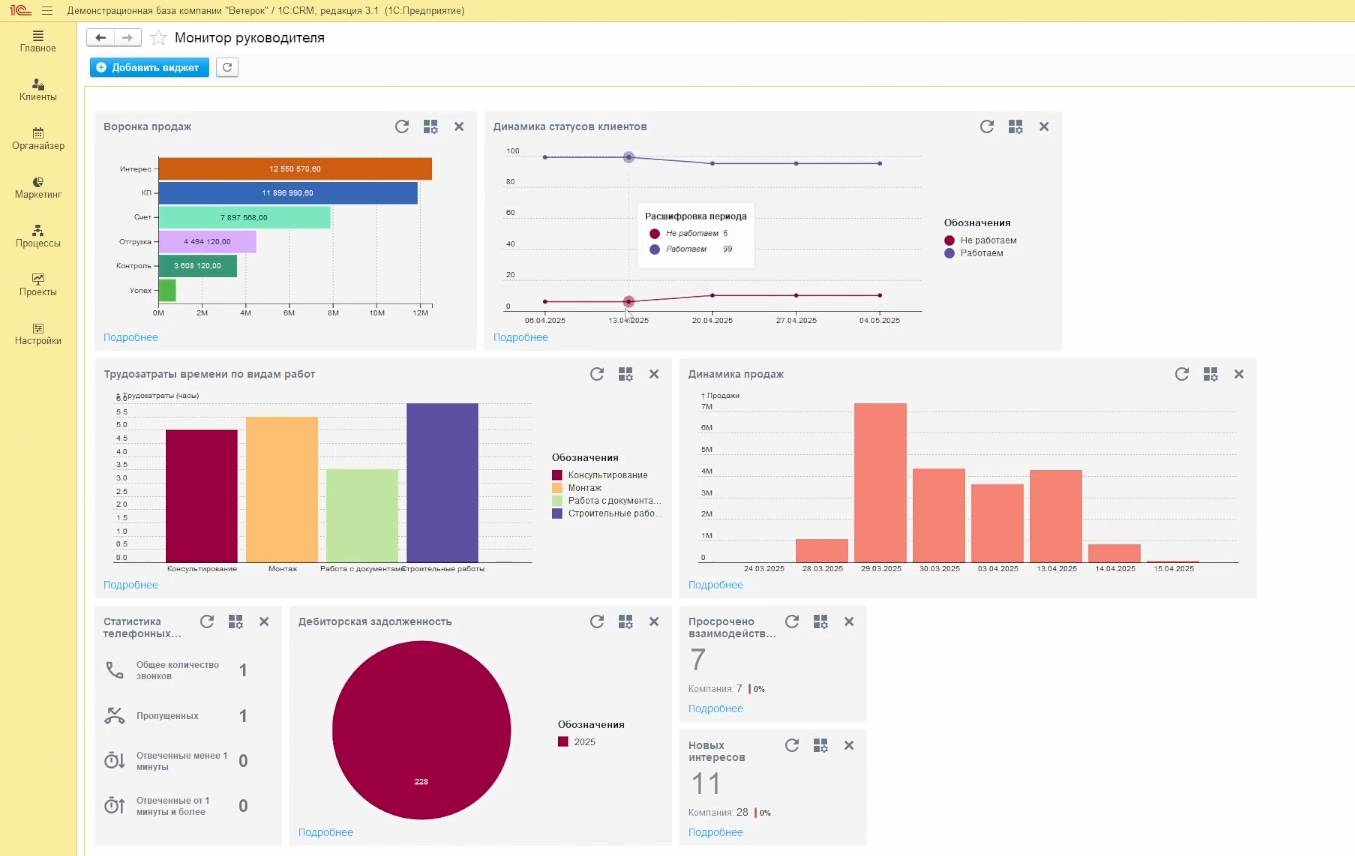Toggle the 2025 legend item in Дебиторская задолженность
The image size is (1355, 856).
pos(578,742)
